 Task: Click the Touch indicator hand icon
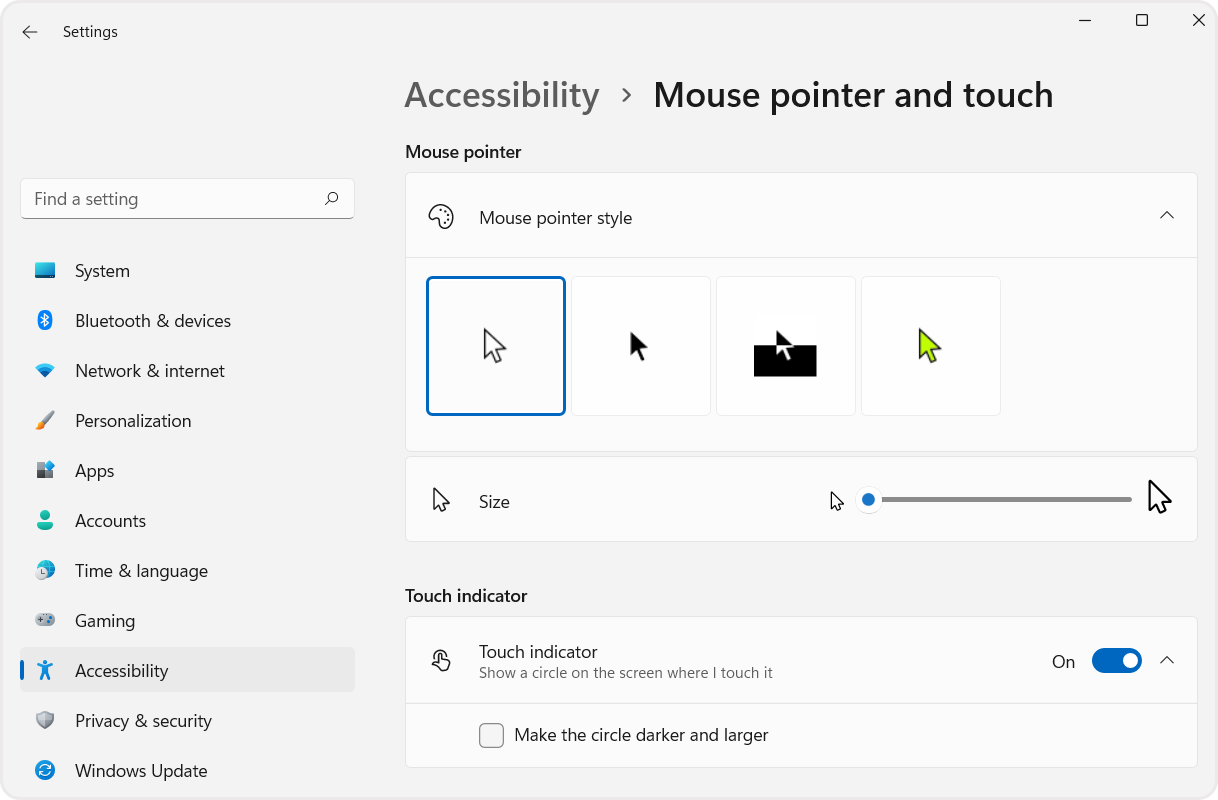point(440,660)
